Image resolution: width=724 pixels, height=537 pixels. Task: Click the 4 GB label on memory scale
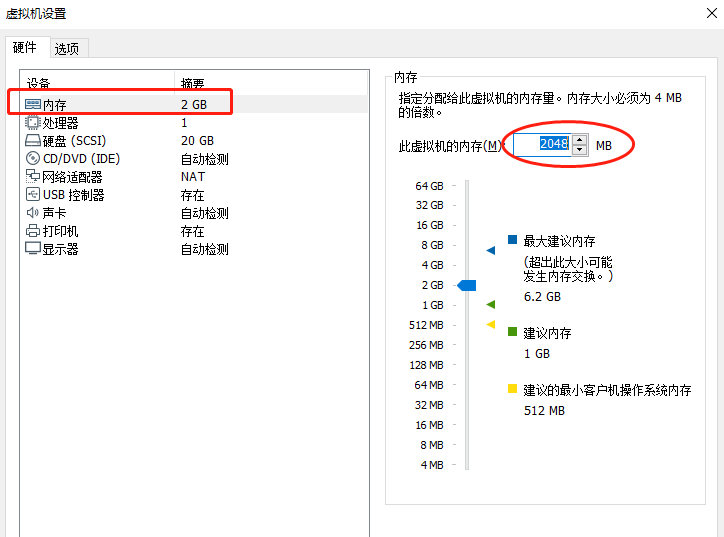(x=432, y=265)
